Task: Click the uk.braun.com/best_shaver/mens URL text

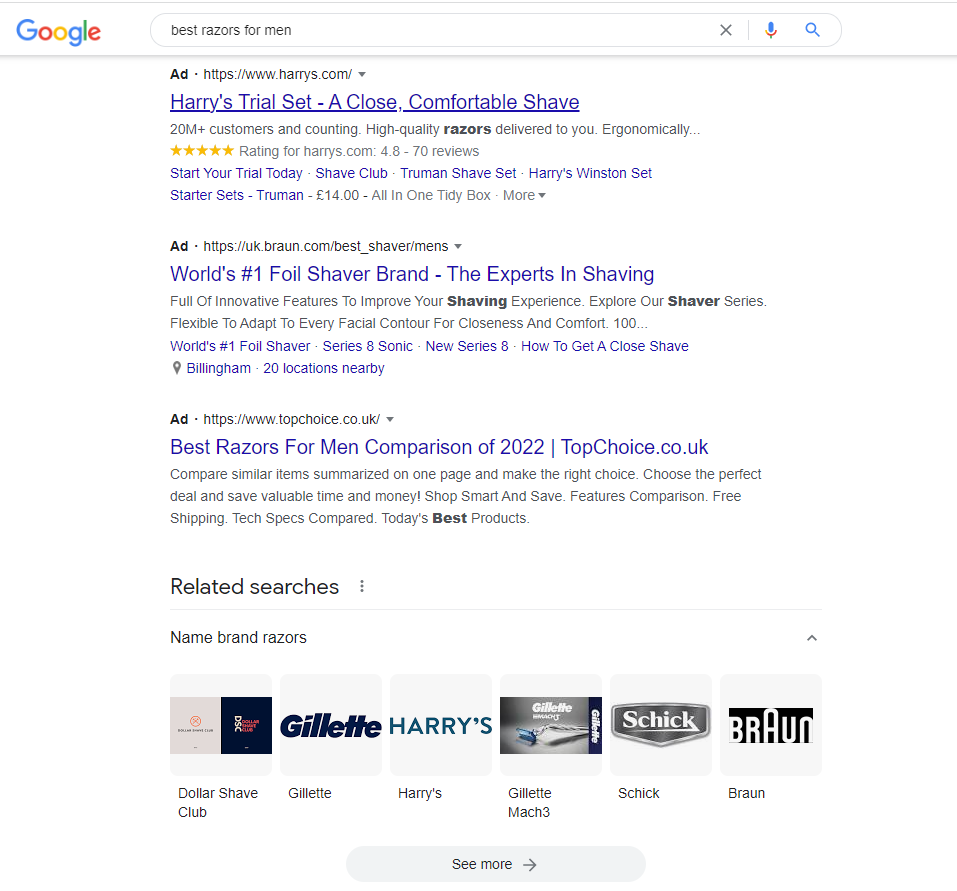Action: [x=326, y=247]
